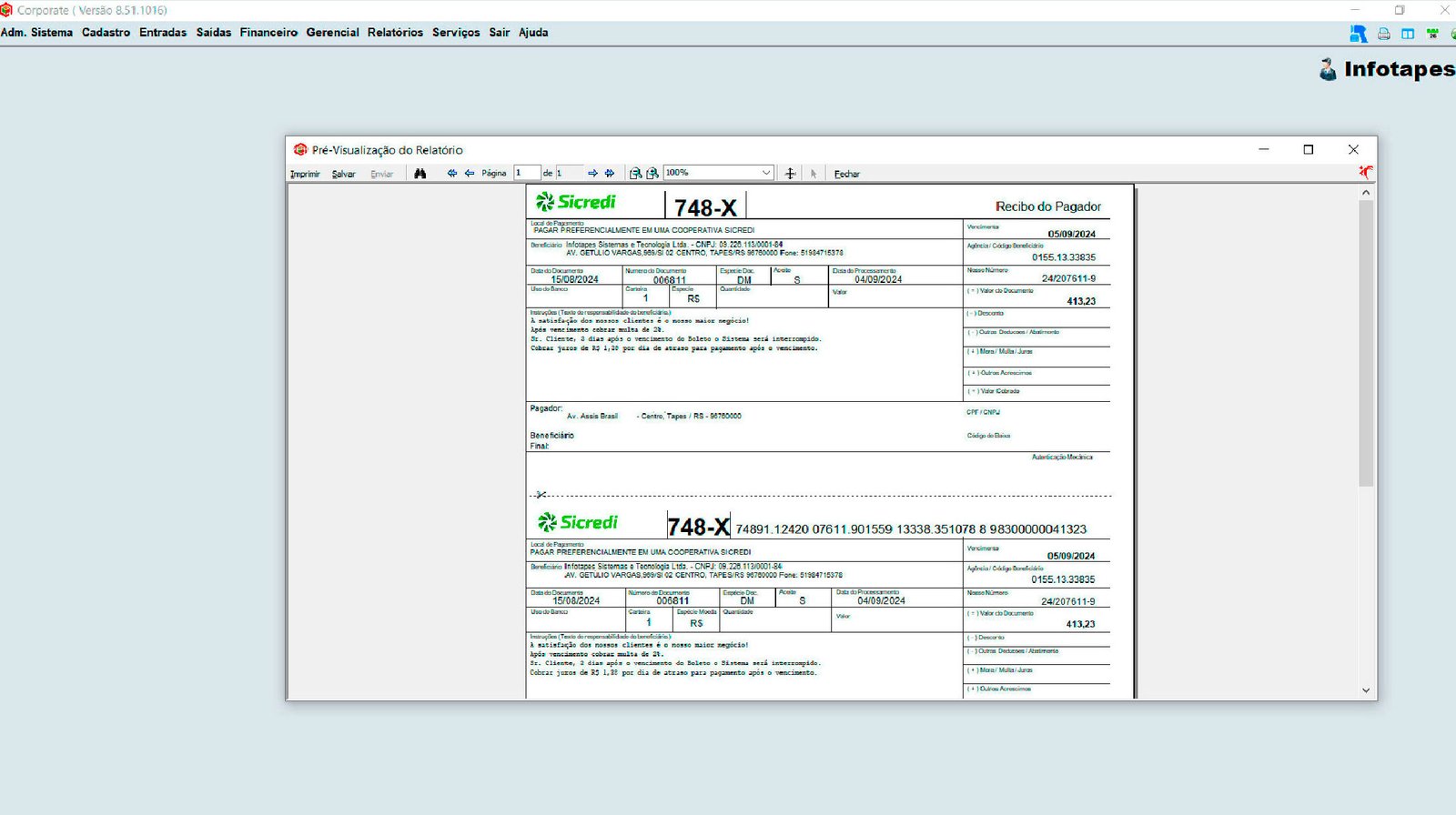1456x815 pixels.
Task: Open the Cadastro menu
Action: tap(106, 33)
